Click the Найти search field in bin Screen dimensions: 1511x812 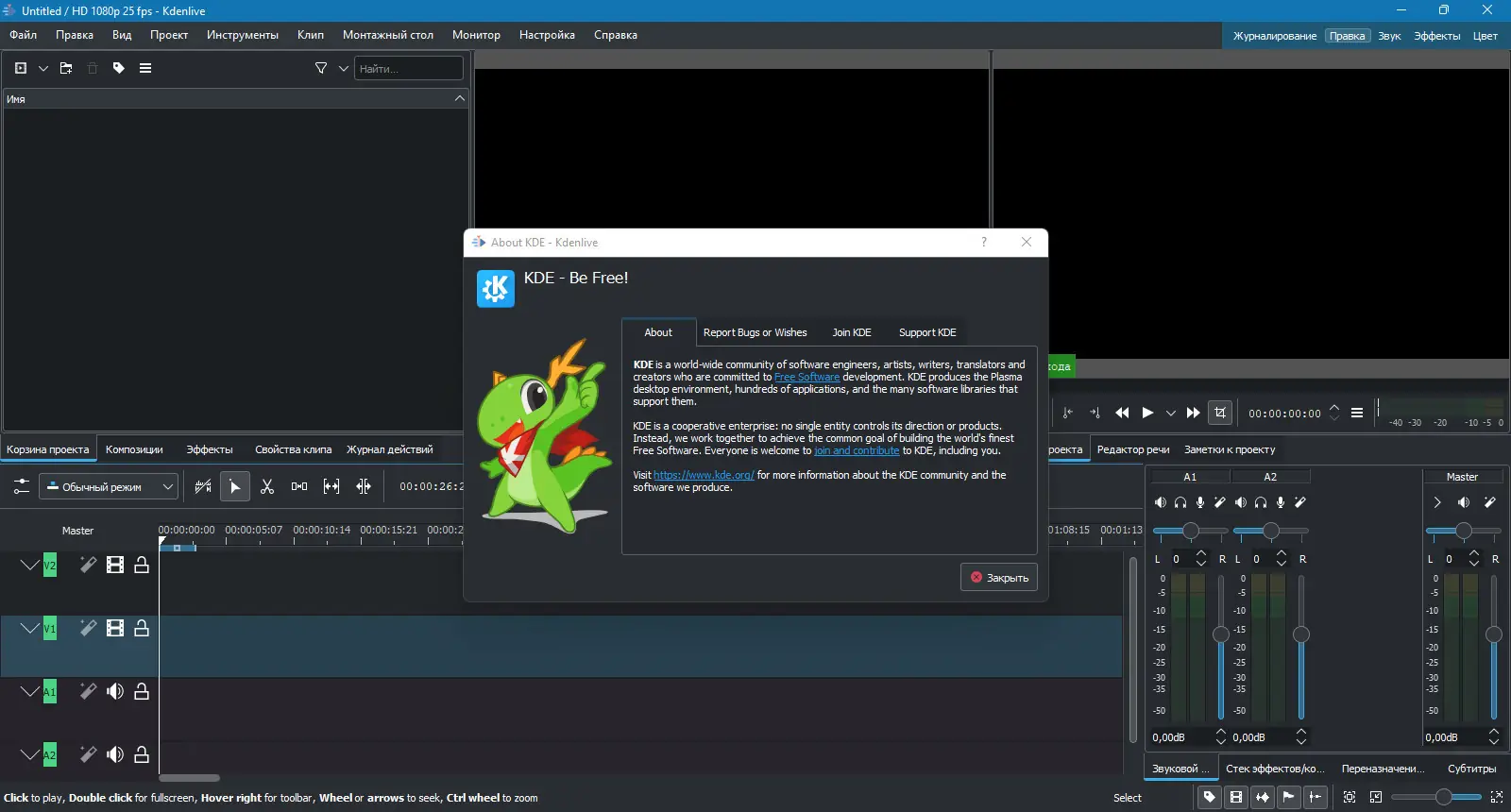coord(409,68)
